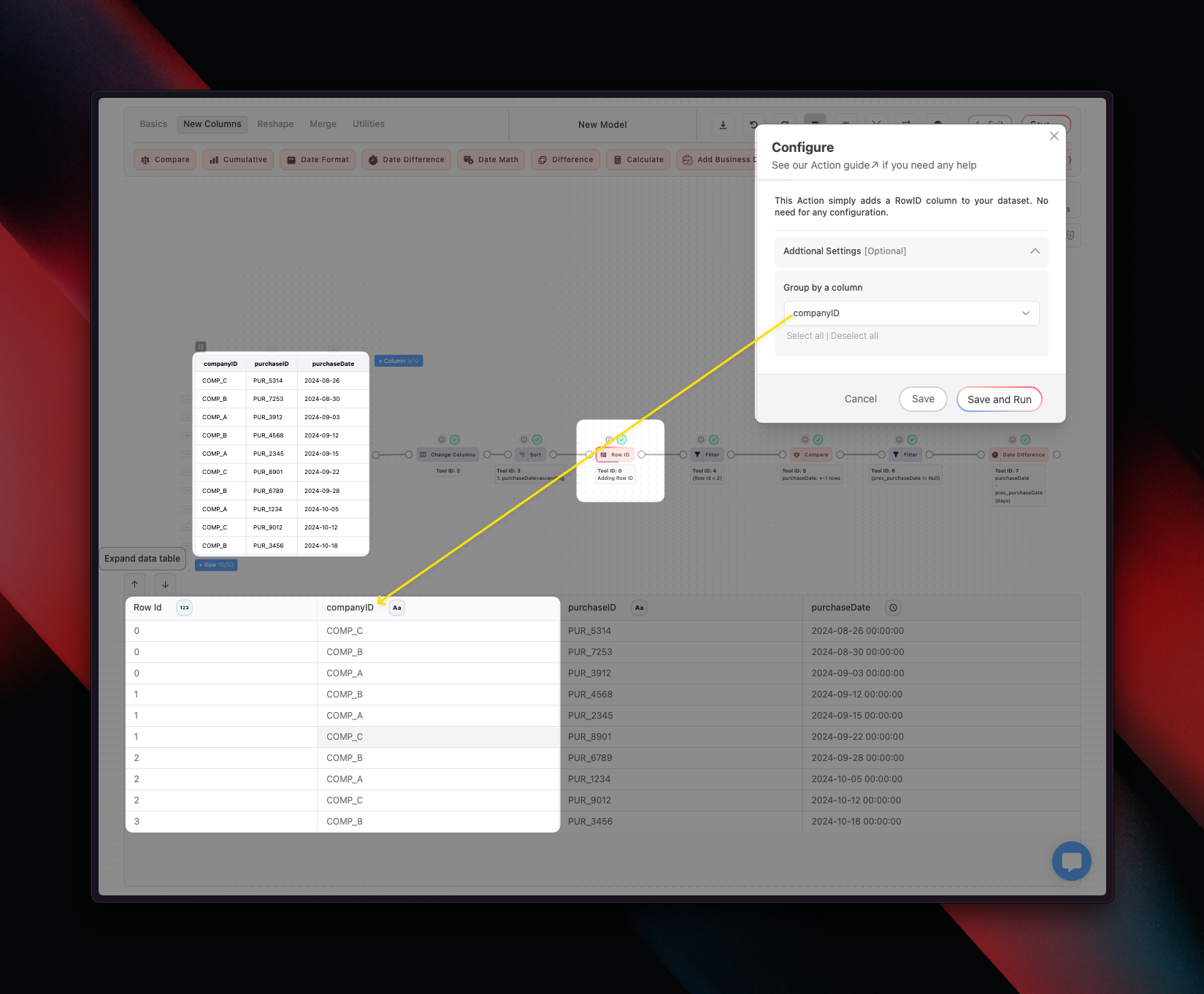1204x994 pixels.
Task: Click the info icon above Change Columns node
Action: [x=442, y=440]
